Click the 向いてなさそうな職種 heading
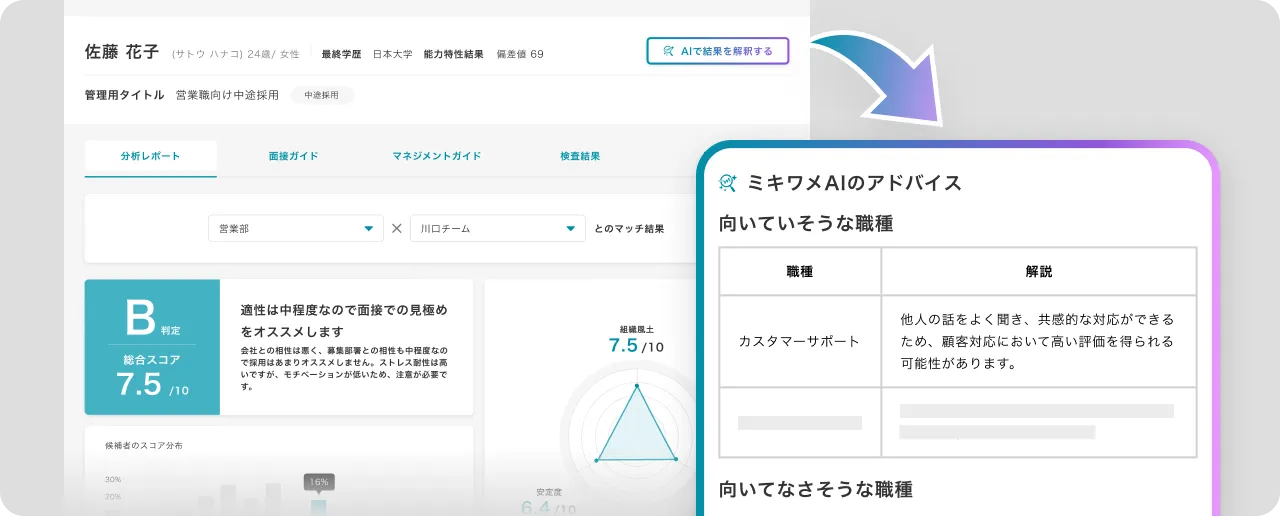The image size is (1280, 516). [816, 489]
